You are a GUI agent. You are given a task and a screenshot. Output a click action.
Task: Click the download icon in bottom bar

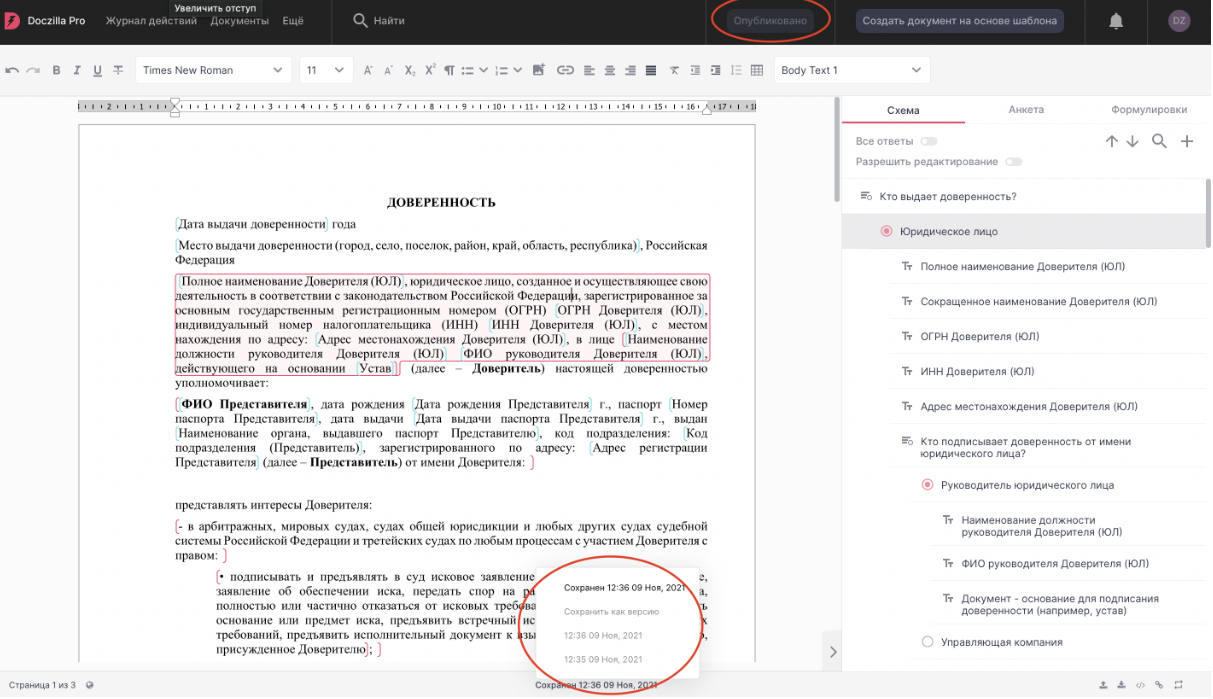click(1122, 685)
